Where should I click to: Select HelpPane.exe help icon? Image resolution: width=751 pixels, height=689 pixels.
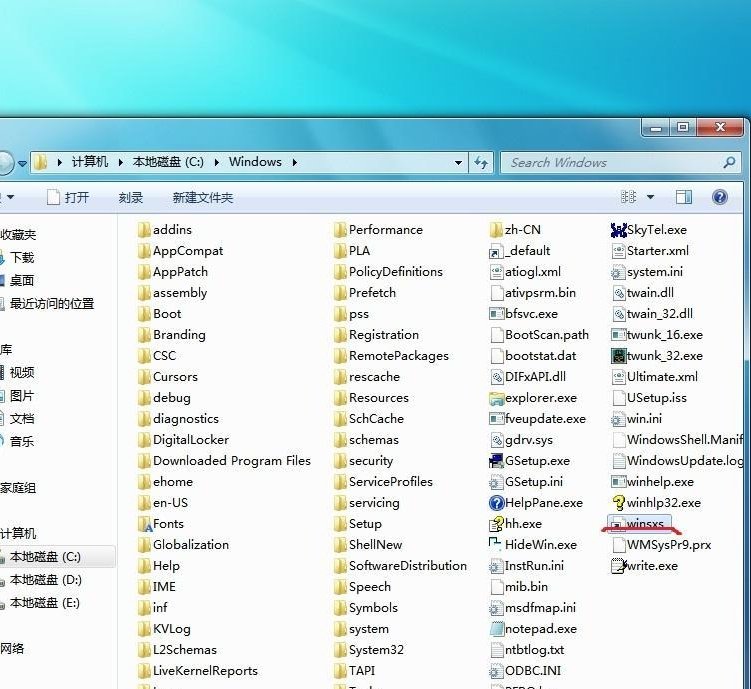point(497,503)
